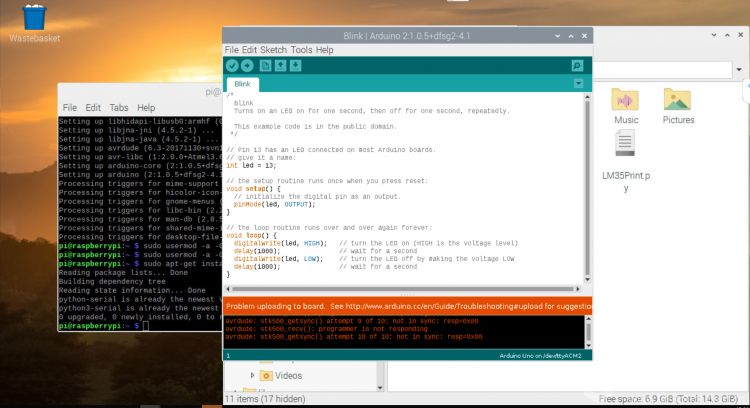Expand the Videos folder tree node
Image resolution: width=750 pixels, height=408 pixels.
click(x=252, y=375)
